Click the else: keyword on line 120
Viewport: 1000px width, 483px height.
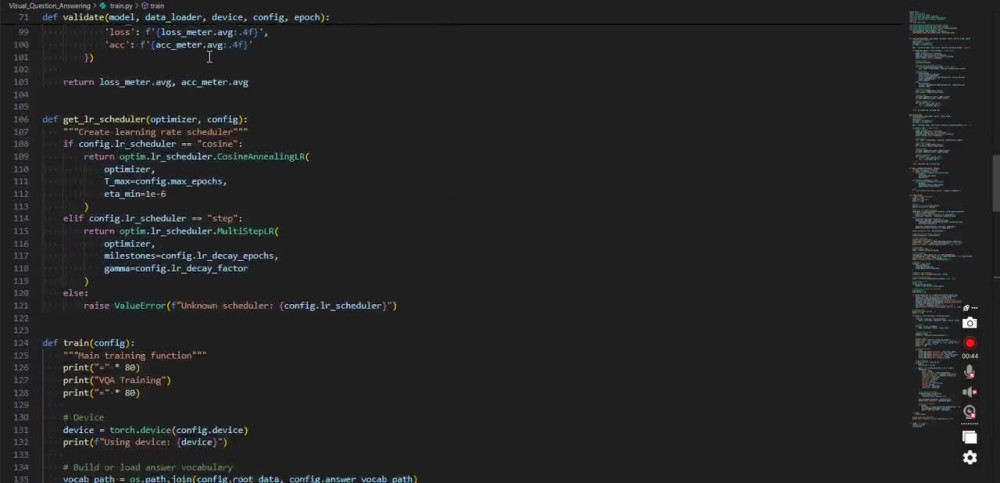click(x=75, y=293)
